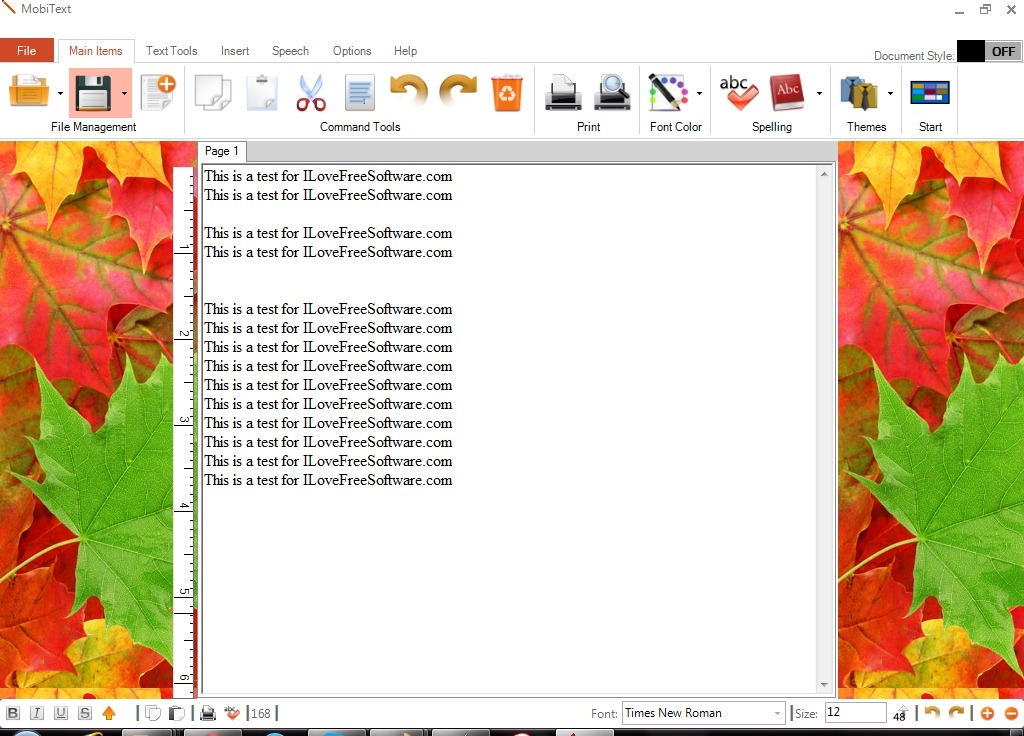Open the Insert ribbon tab
Screen dimensions: 1024x736
[234, 50]
